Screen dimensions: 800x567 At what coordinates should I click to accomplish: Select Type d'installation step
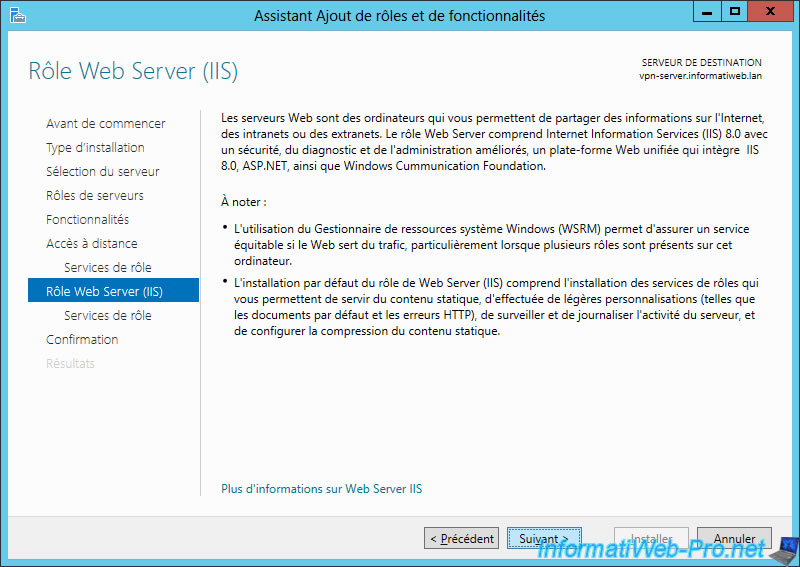point(95,147)
